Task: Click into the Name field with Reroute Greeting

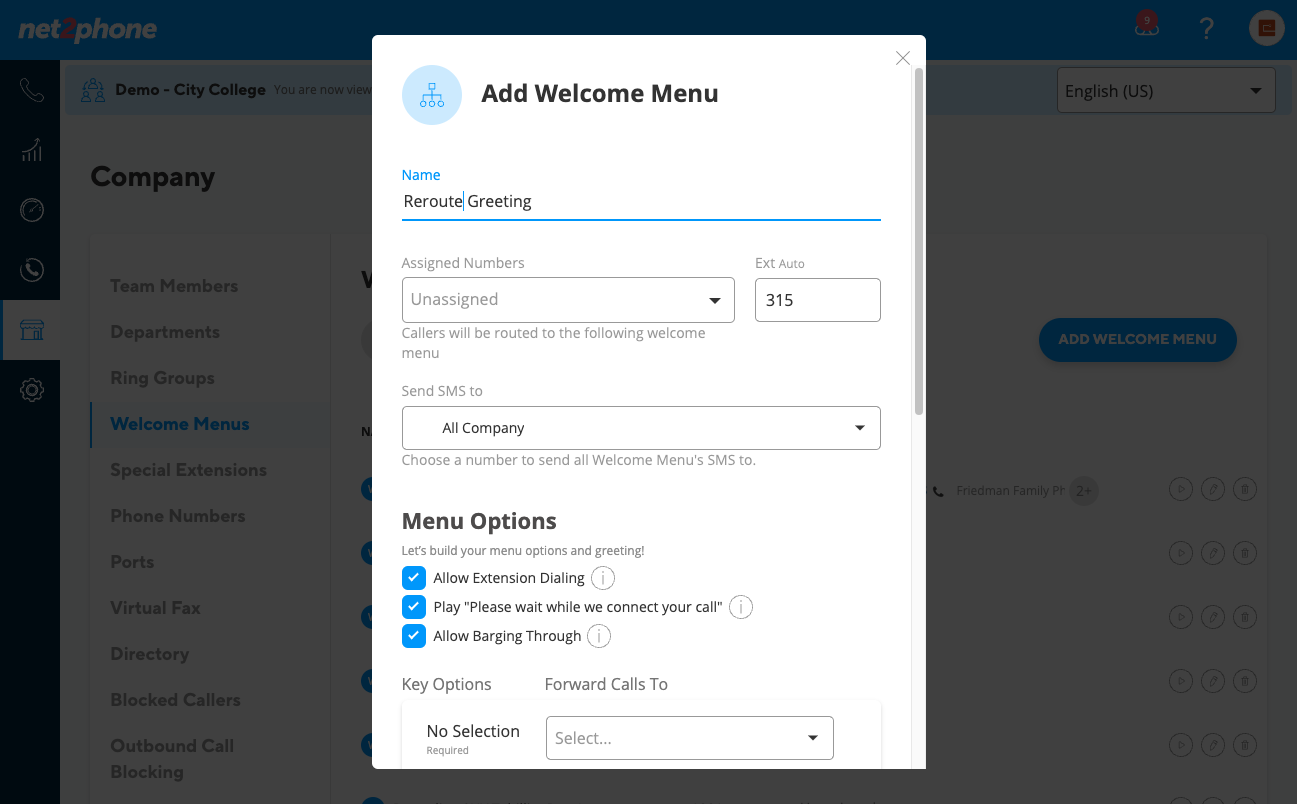Action: click(641, 201)
